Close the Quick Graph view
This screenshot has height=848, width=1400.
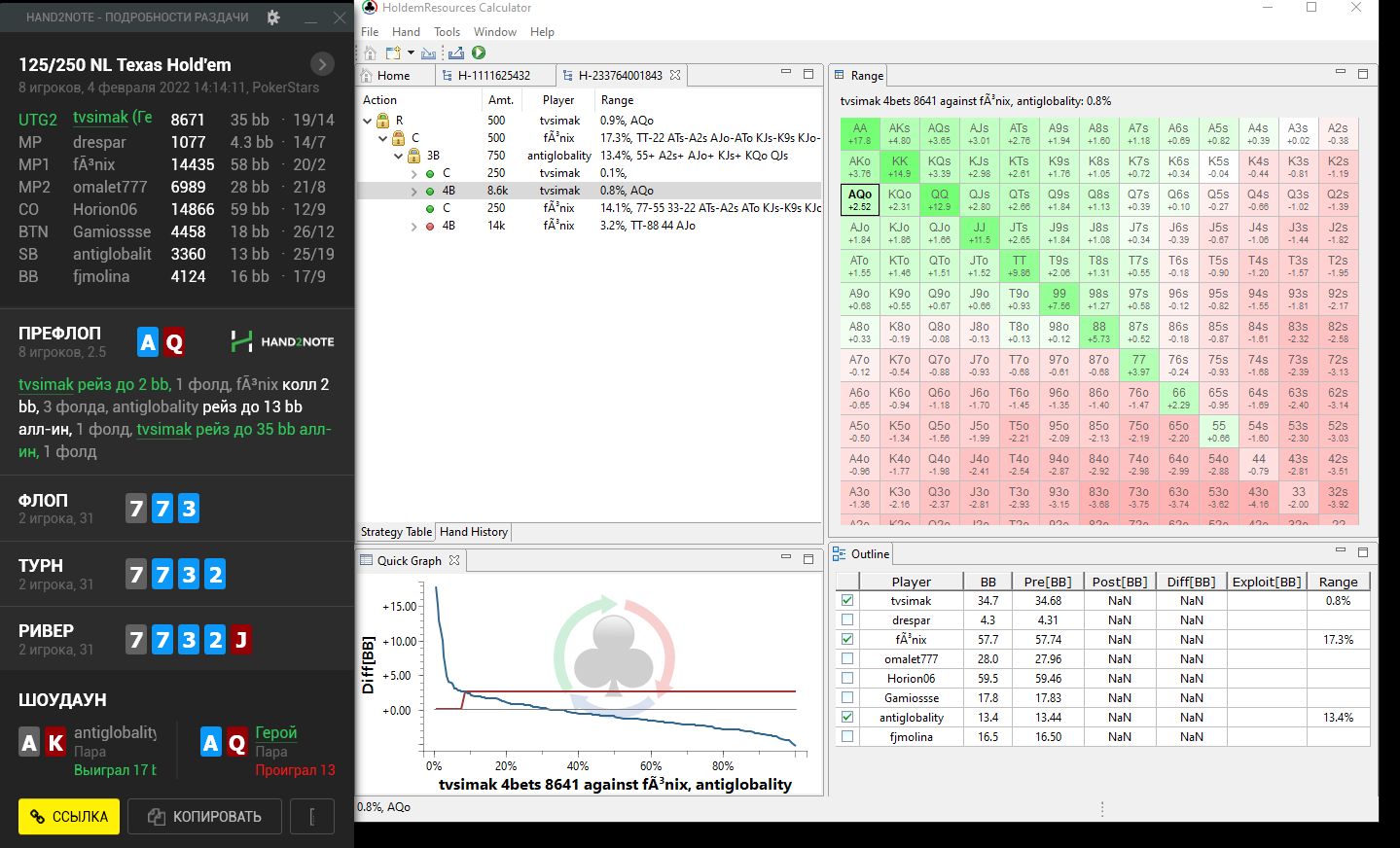click(454, 560)
